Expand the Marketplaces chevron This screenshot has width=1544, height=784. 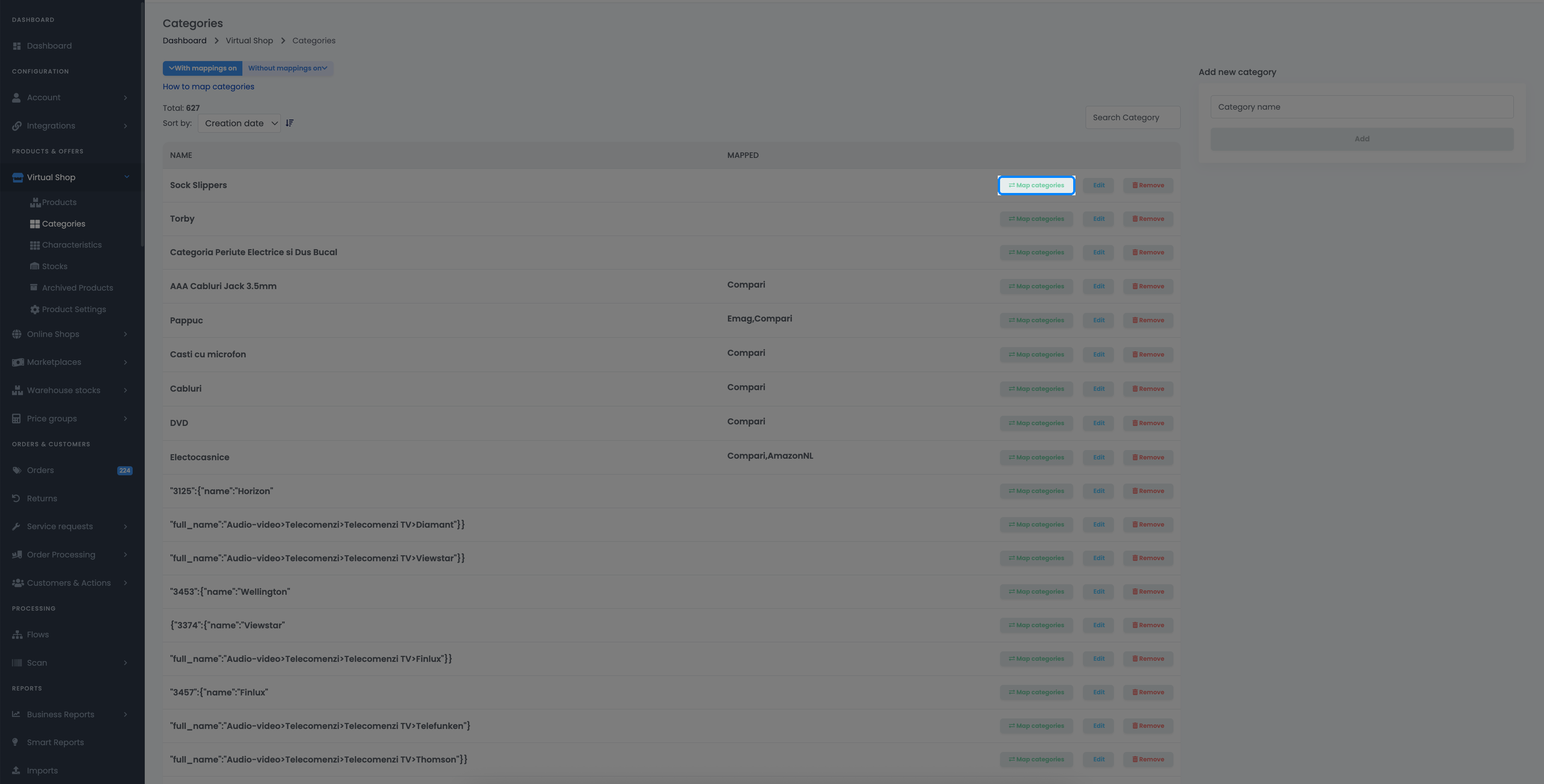tap(125, 362)
